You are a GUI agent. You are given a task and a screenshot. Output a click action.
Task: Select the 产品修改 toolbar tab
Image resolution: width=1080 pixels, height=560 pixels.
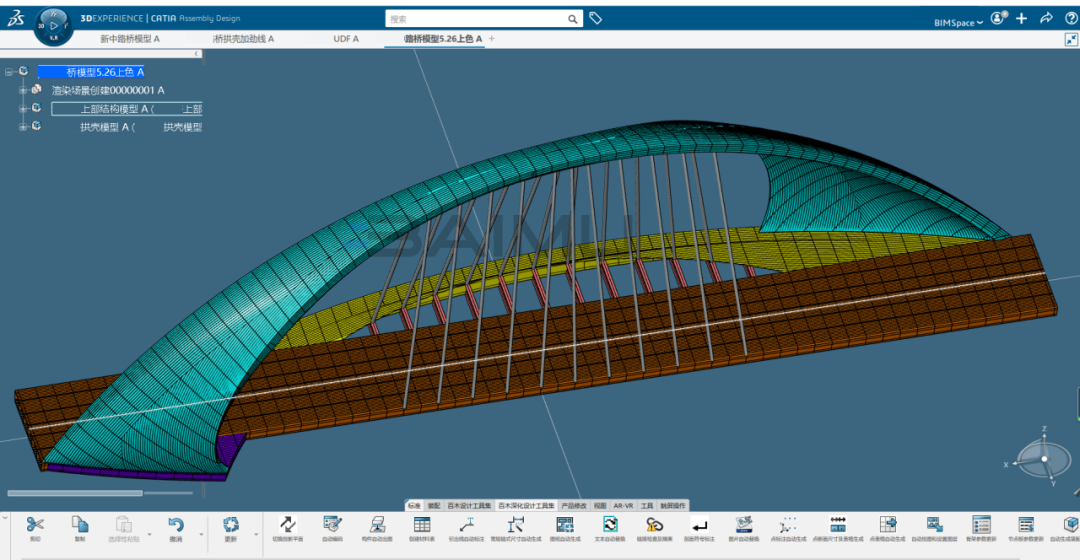click(x=574, y=506)
